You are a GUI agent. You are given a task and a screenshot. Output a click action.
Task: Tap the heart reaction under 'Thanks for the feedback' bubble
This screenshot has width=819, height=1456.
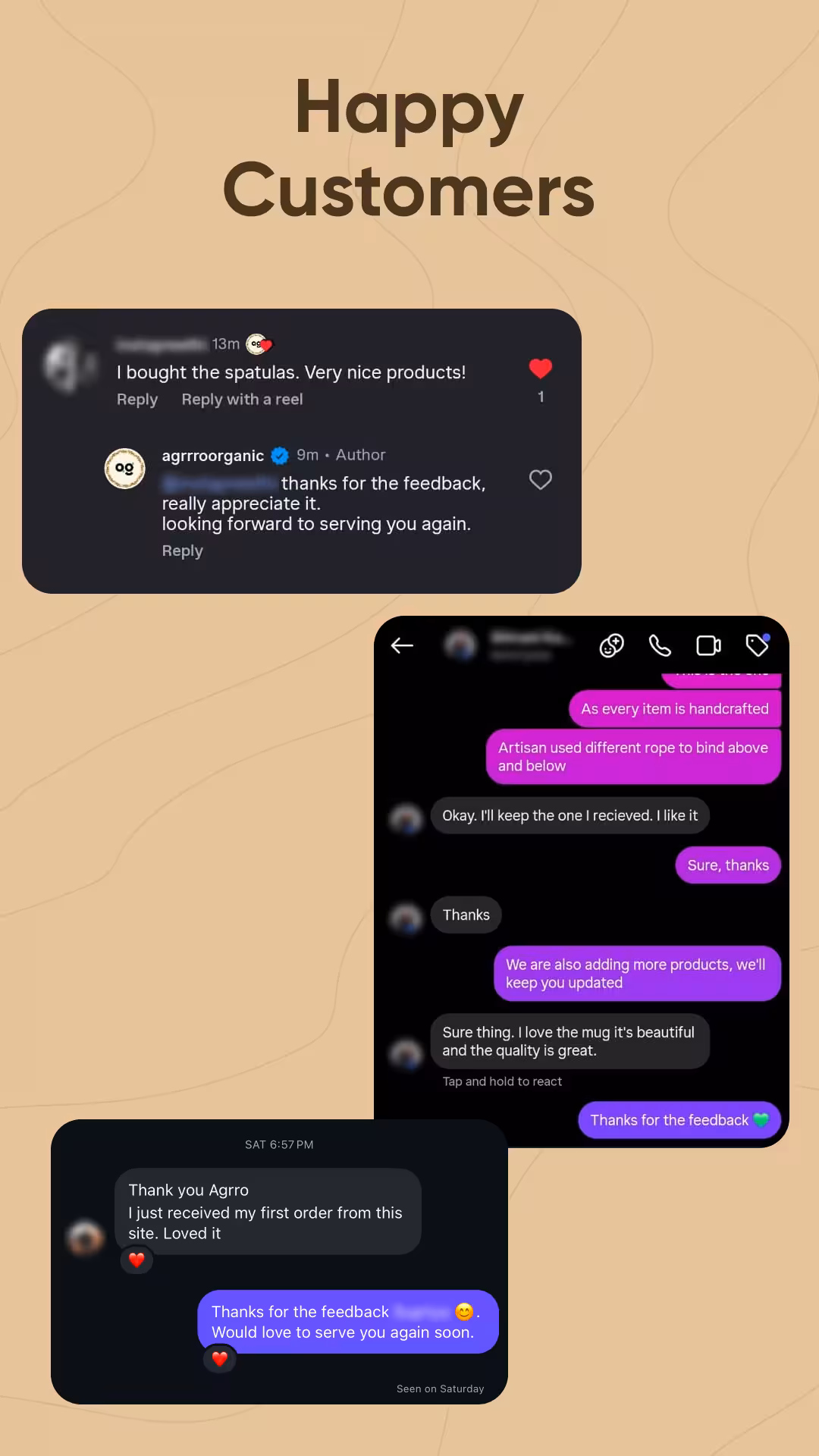(220, 1359)
